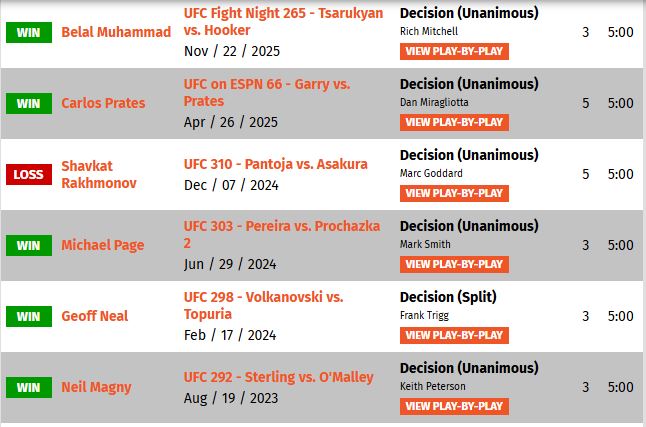View play-by-play for Carlos Prates fight
Screen dimensions: 646x427
454,122
